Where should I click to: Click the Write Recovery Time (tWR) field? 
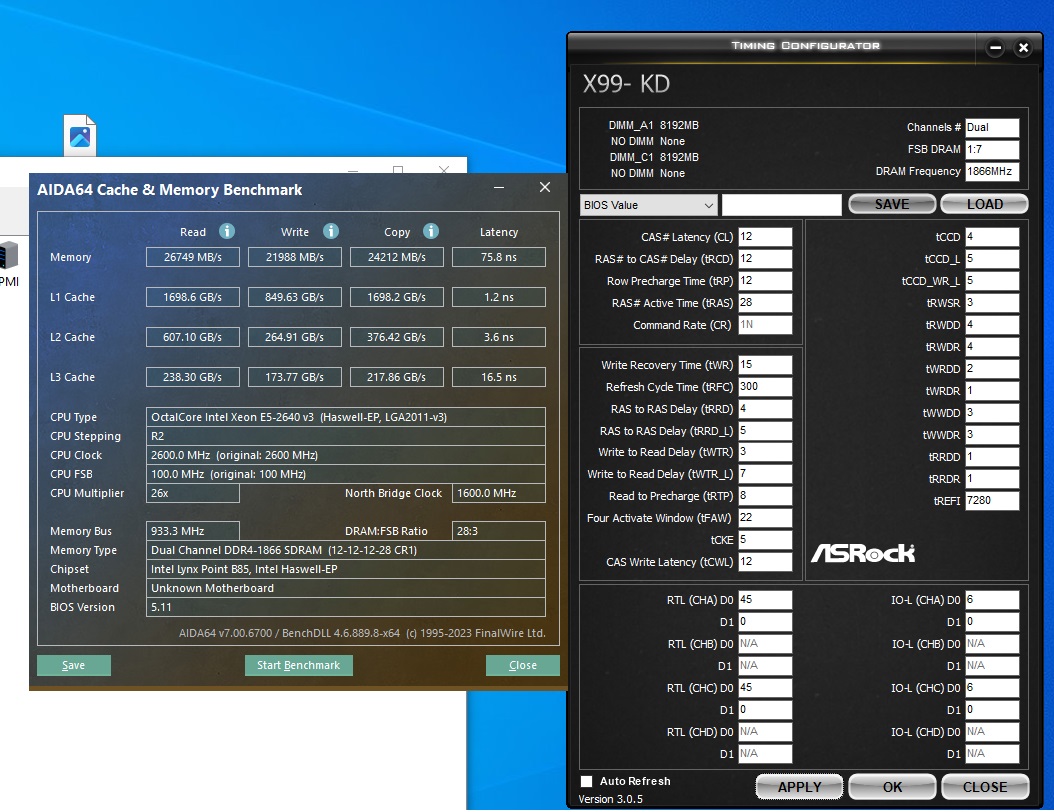(765, 365)
